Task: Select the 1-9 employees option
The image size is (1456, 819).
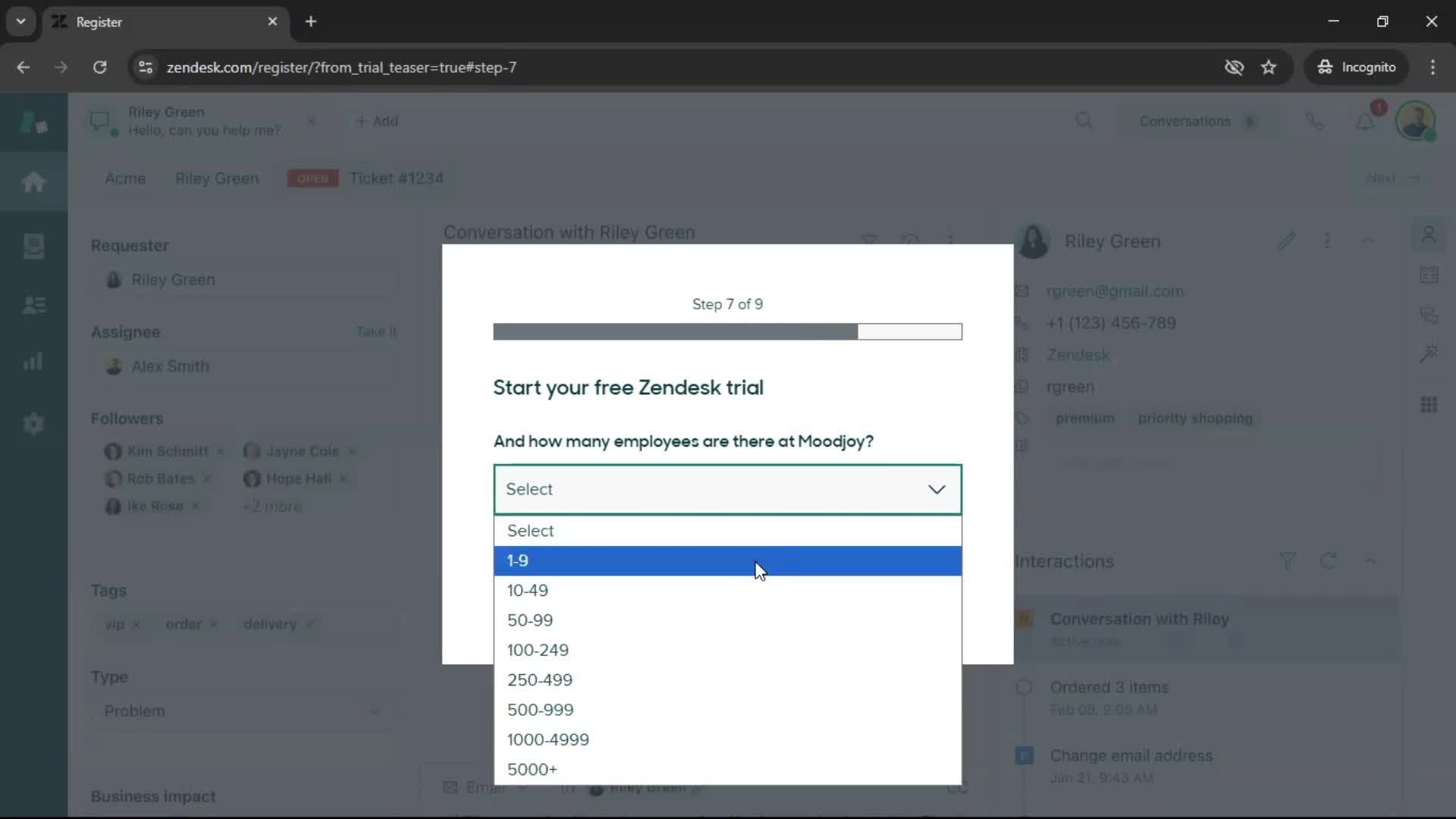Action: tap(727, 560)
